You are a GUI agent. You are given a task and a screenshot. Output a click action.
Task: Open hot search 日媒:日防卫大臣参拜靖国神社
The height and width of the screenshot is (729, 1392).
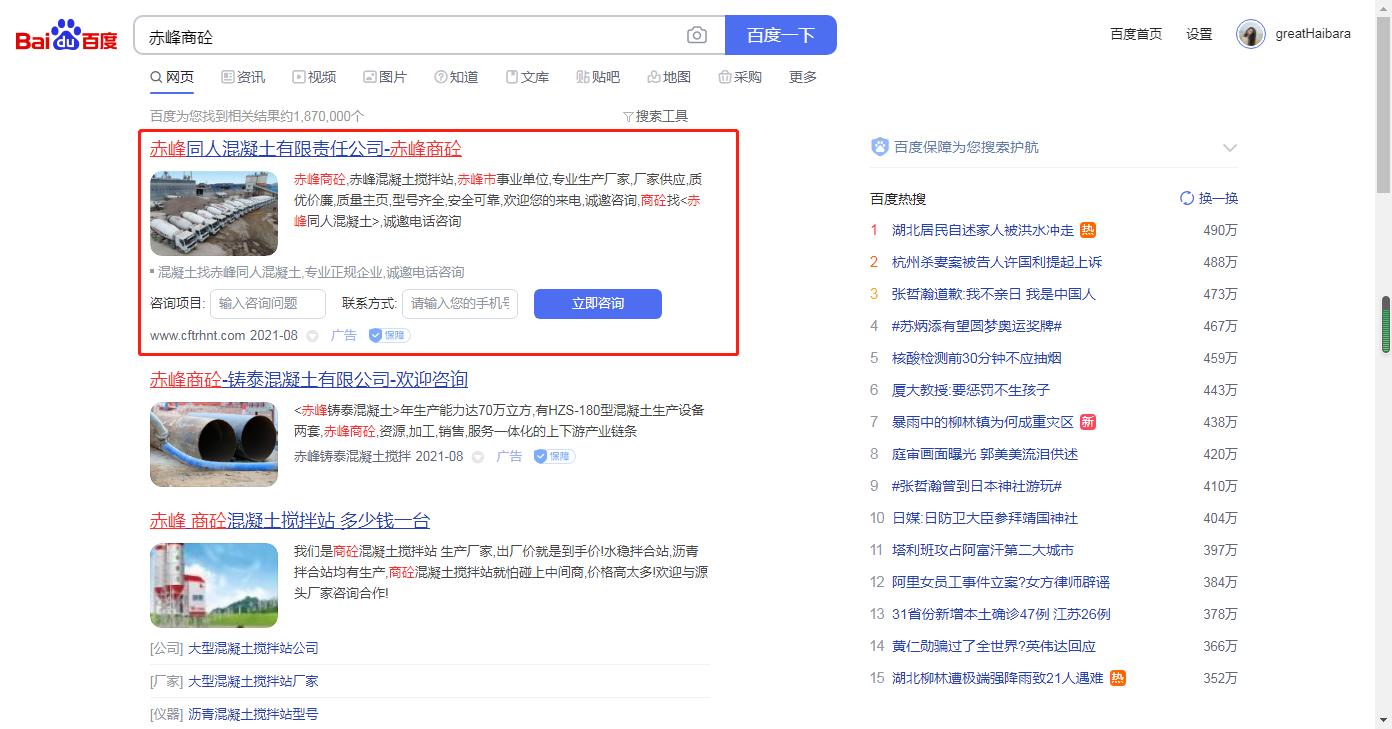click(985, 518)
